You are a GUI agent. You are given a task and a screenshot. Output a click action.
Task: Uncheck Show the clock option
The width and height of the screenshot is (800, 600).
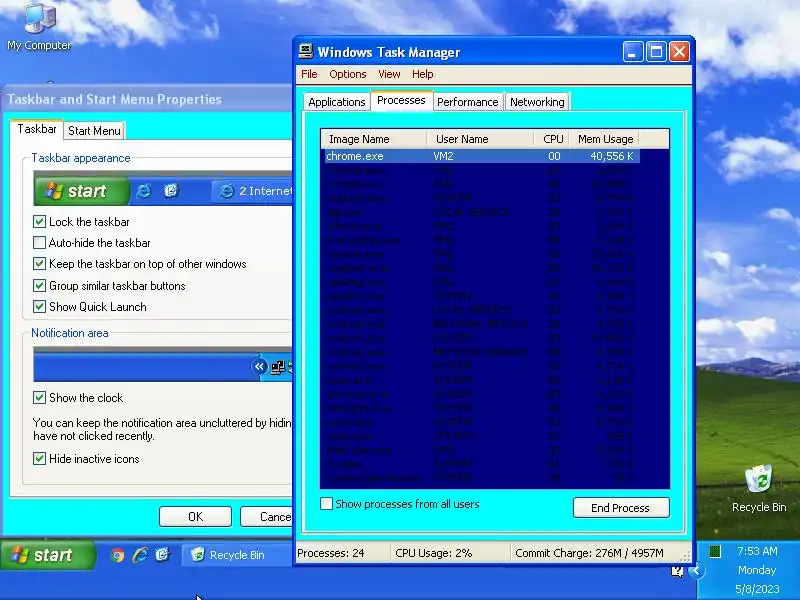coord(39,397)
